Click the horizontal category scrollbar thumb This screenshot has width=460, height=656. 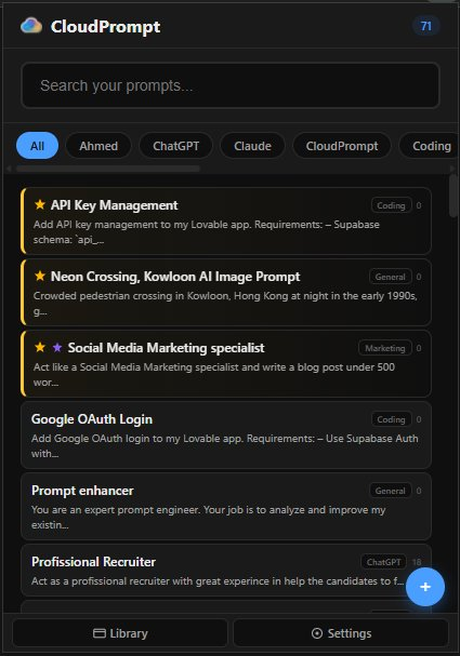pos(108,169)
